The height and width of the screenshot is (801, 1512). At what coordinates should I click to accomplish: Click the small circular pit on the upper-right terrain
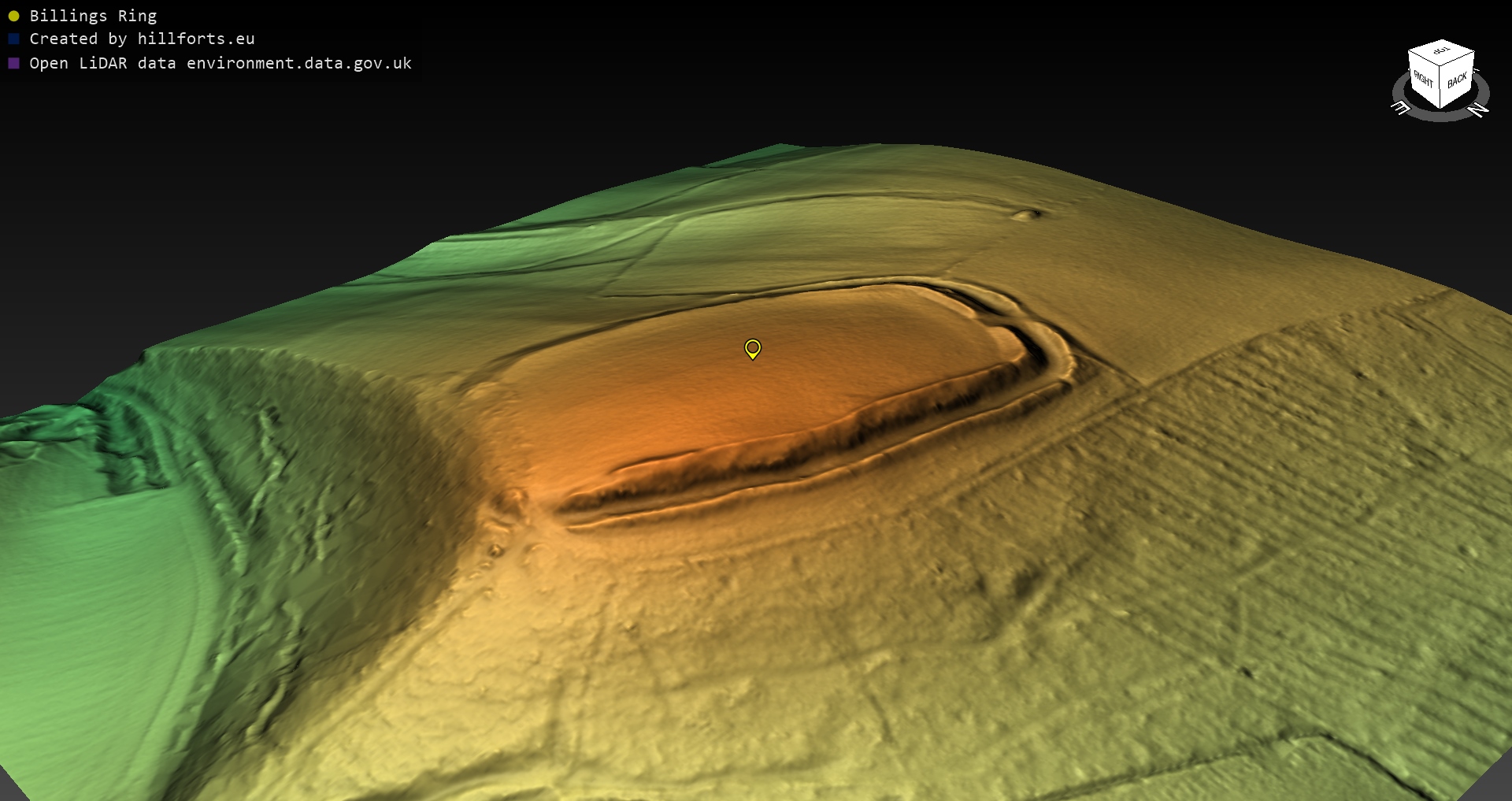coord(1025,214)
